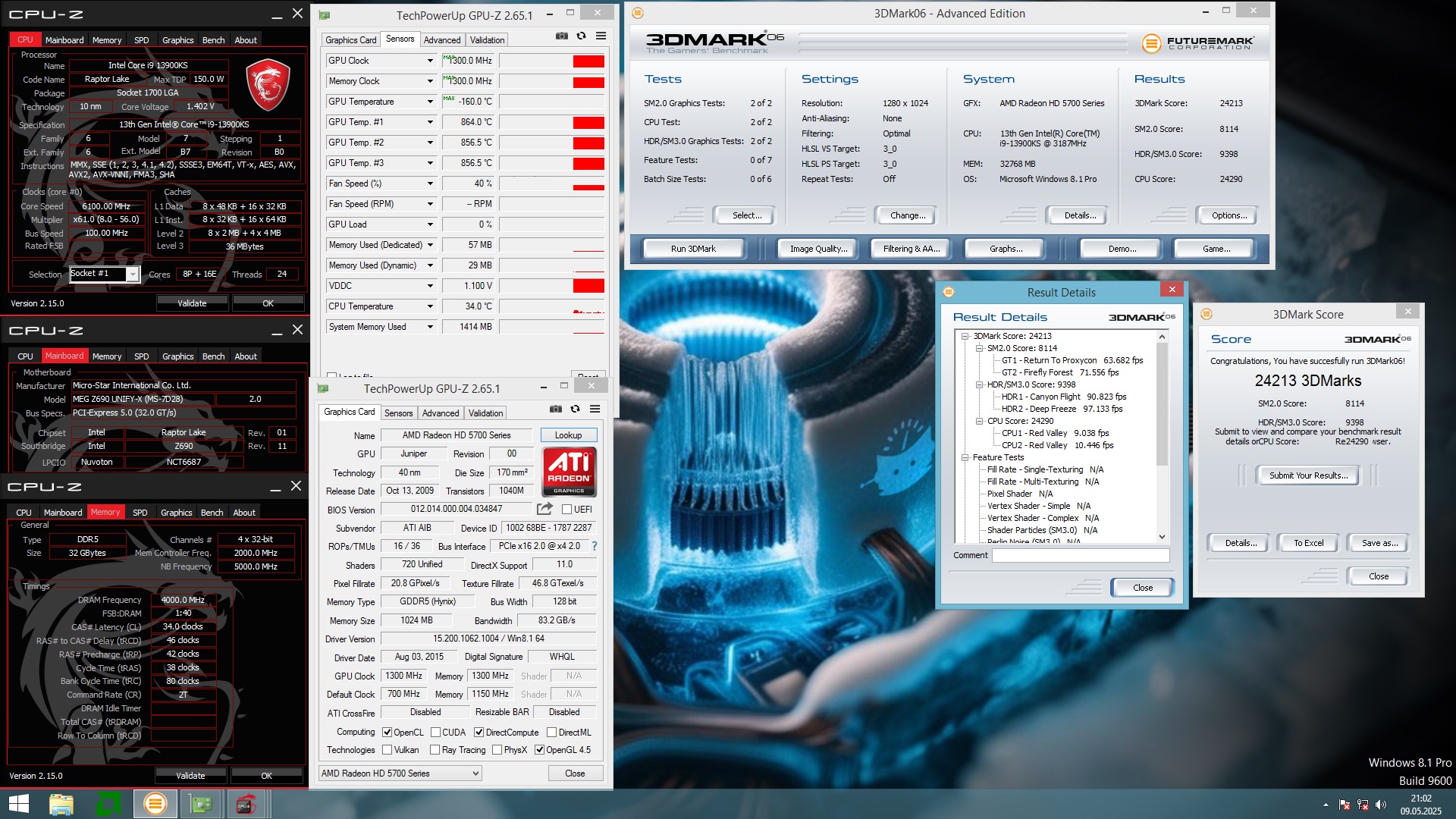Open File Explorer from taskbar
This screenshot has width=1456, height=819.
pos(61,804)
